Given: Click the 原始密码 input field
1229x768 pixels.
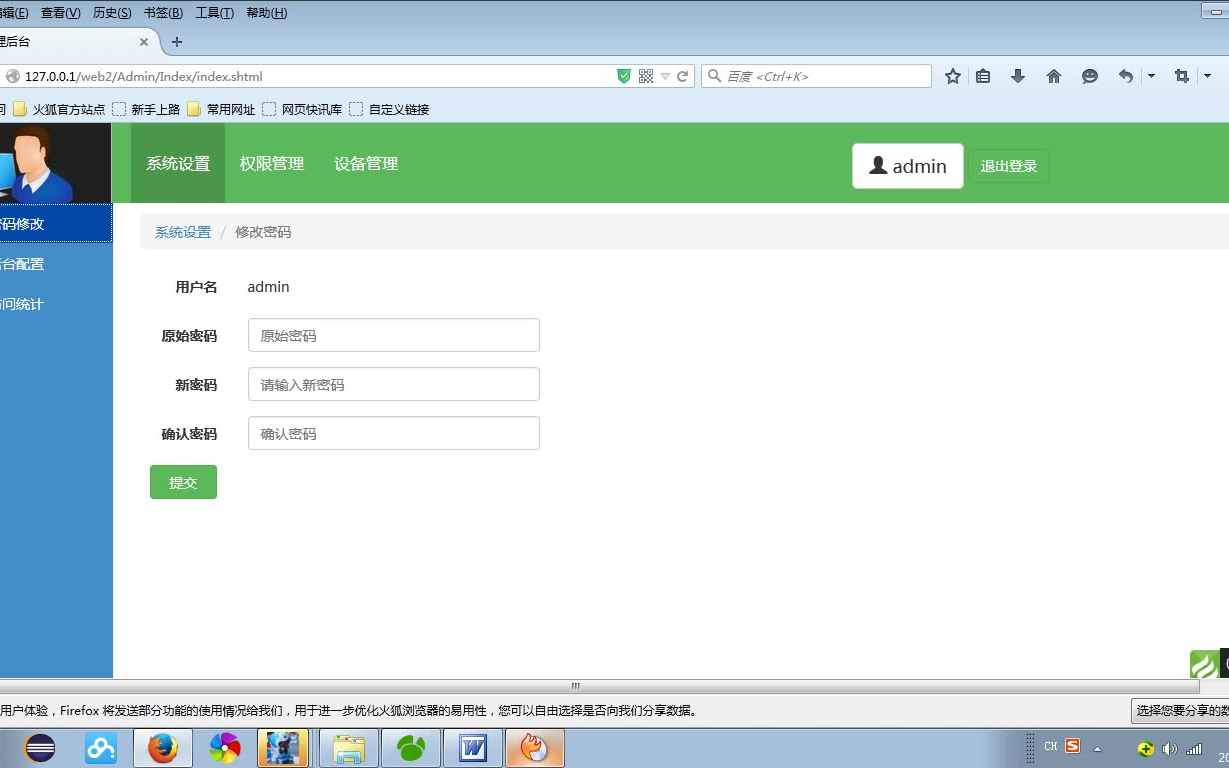Looking at the screenshot, I should [x=392, y=334].
